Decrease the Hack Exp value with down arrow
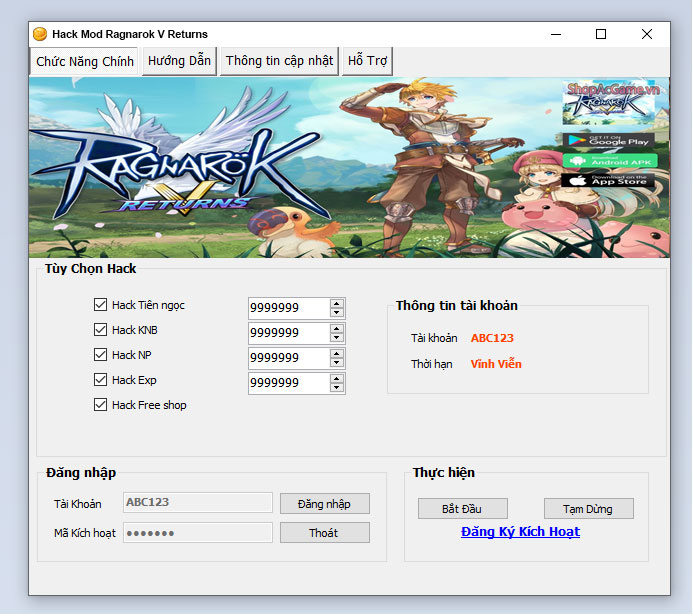 (x=337, y=388)
